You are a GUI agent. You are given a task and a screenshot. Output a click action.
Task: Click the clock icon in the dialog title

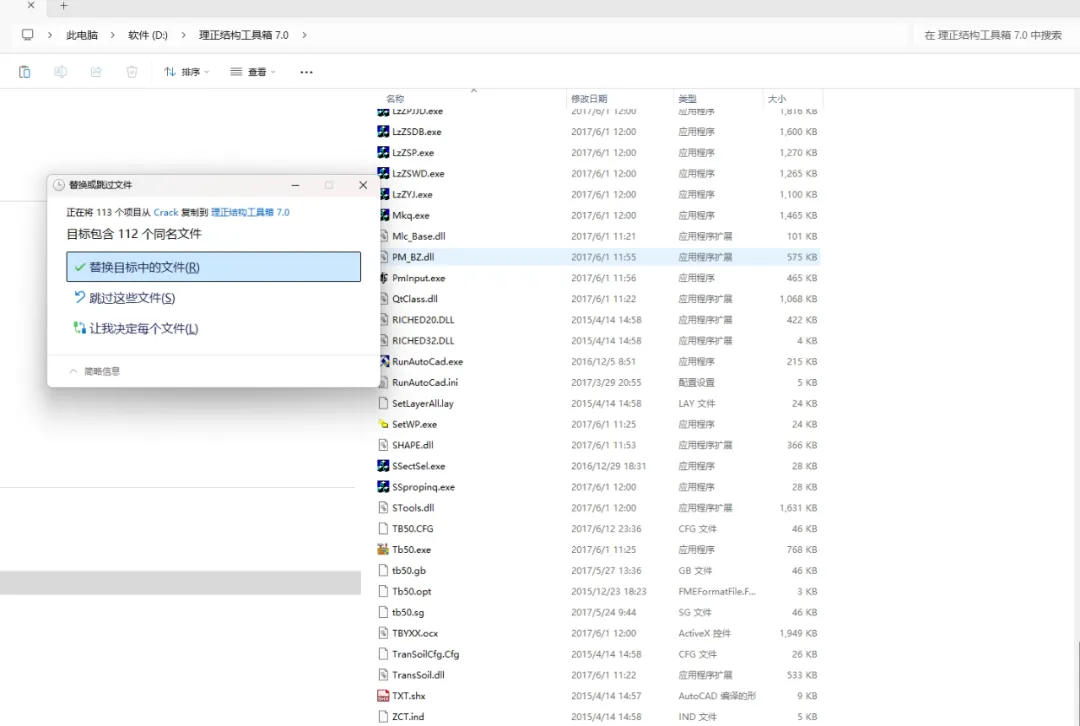pos(59,185)
